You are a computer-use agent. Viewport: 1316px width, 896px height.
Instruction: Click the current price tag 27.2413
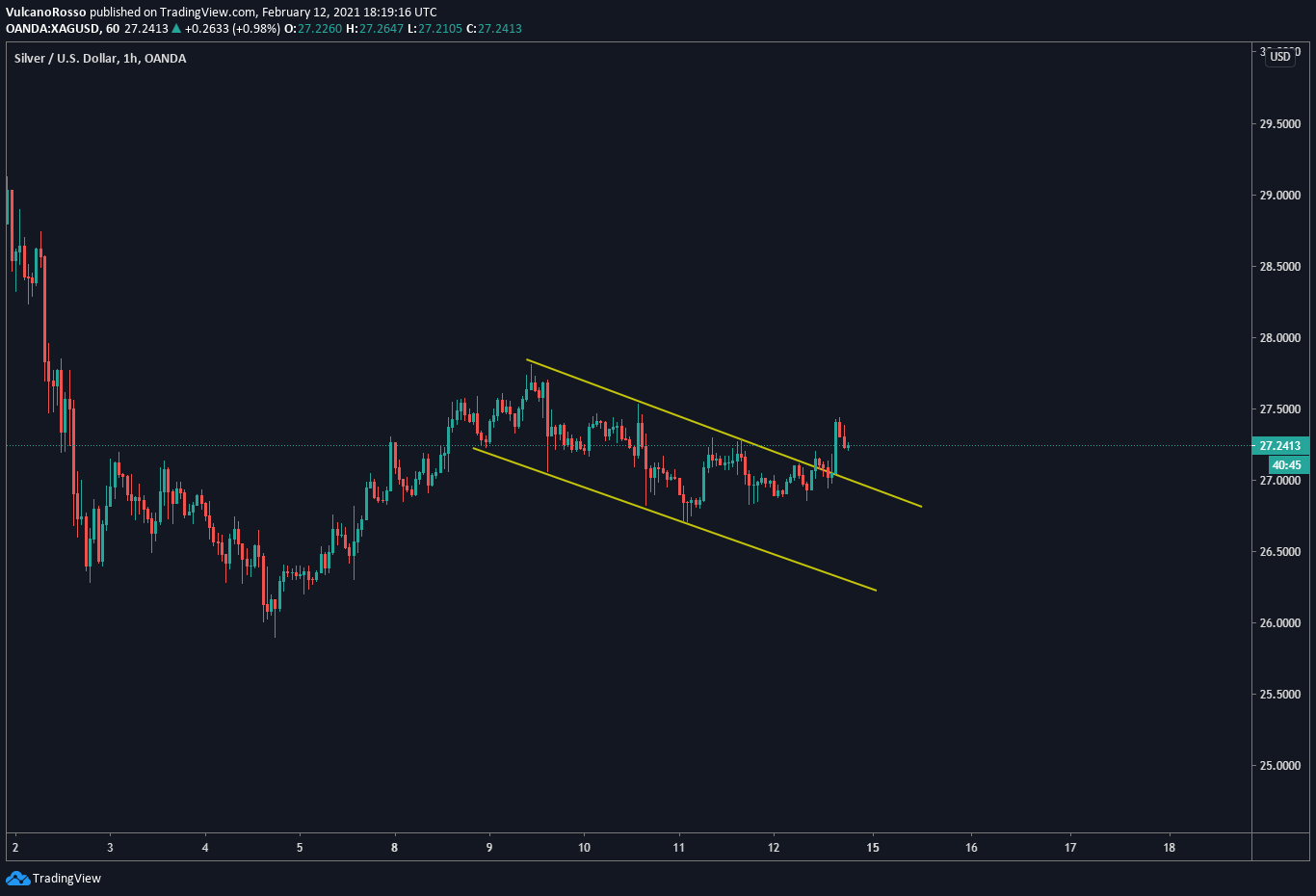[x=1279, y=446]
